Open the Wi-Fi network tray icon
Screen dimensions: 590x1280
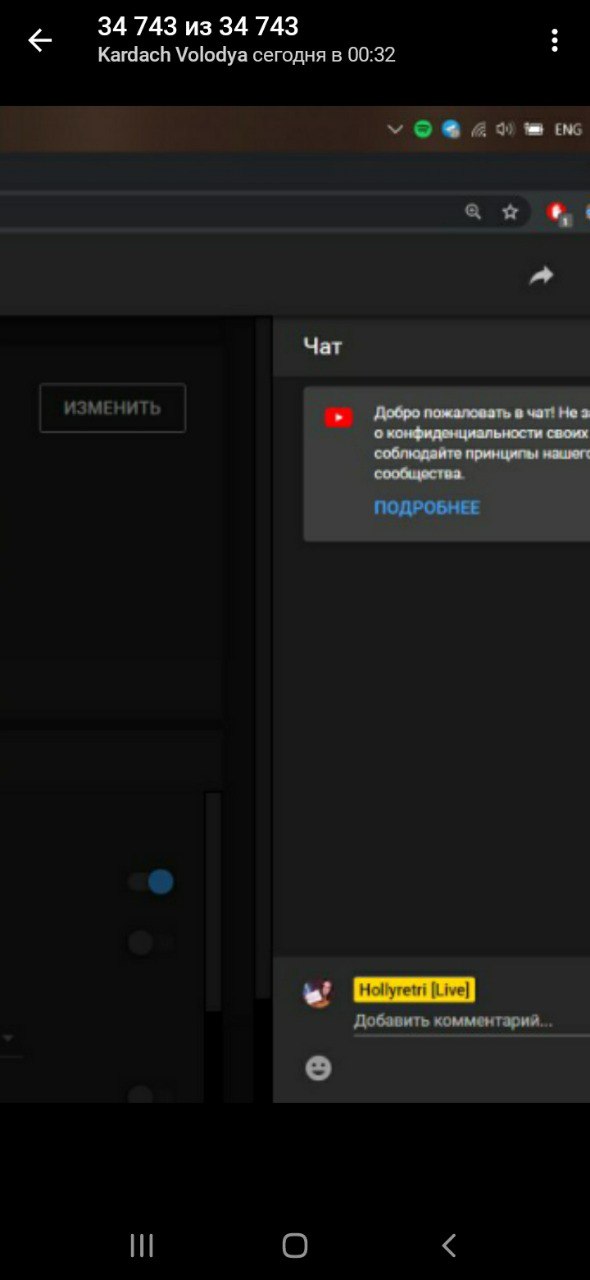(478, 129)
